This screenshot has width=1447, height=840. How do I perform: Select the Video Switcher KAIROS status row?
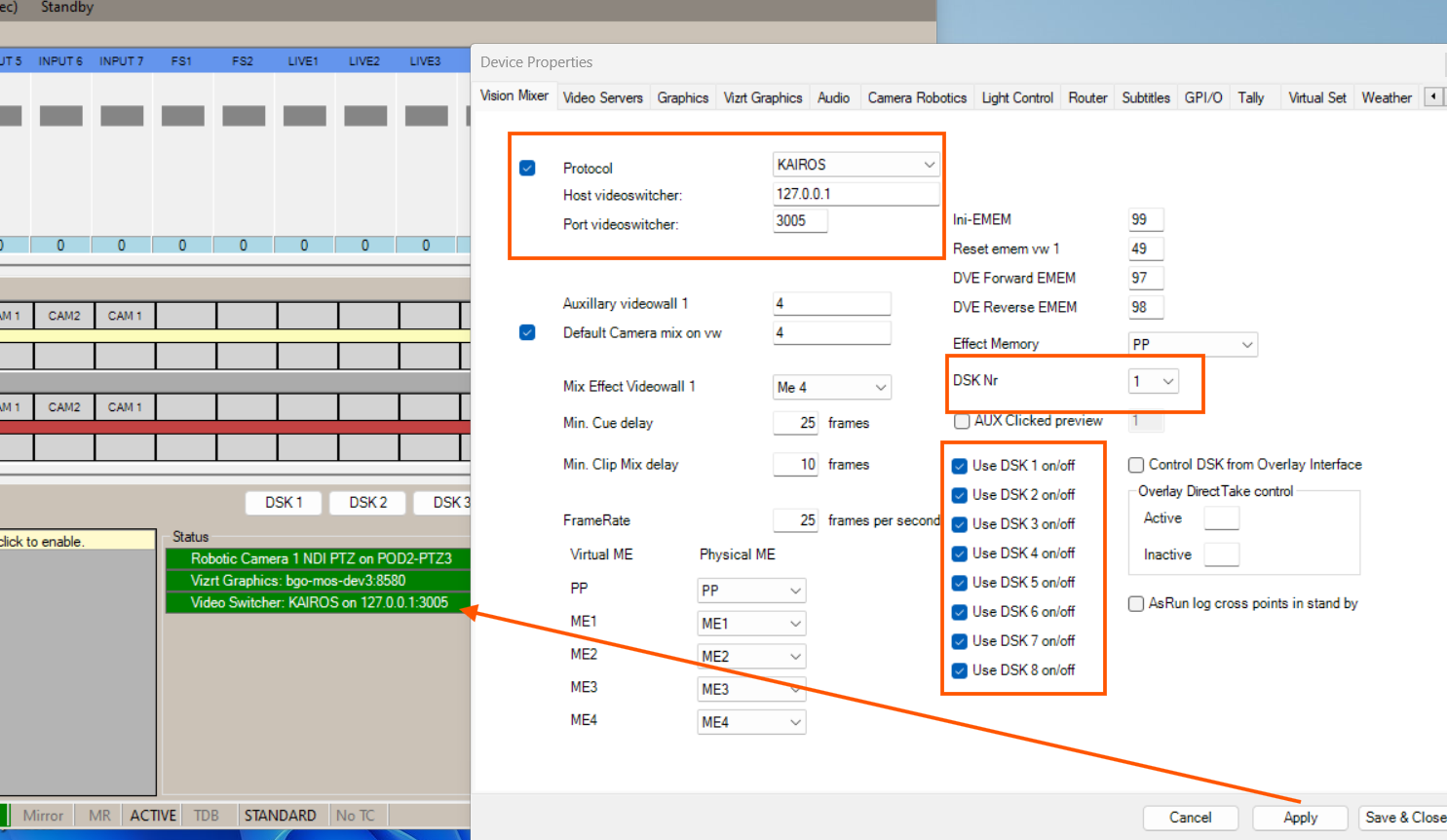319,602
